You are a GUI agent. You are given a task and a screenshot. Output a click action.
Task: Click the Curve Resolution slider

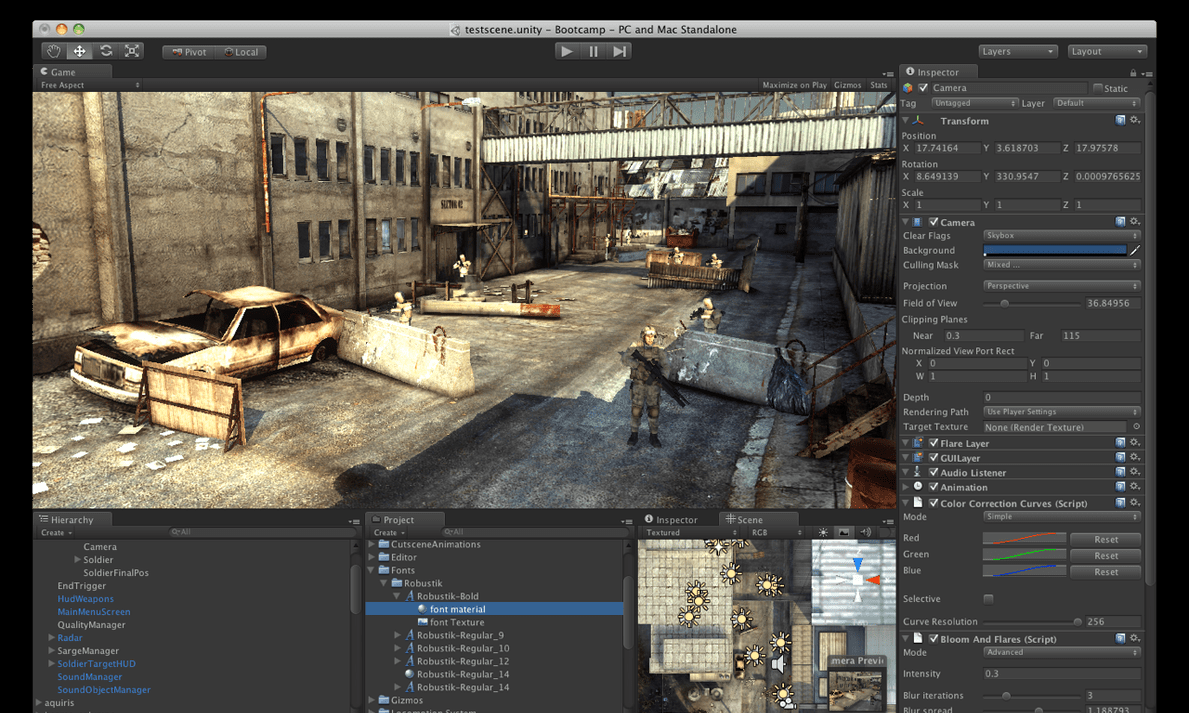tap(1031, 622)
